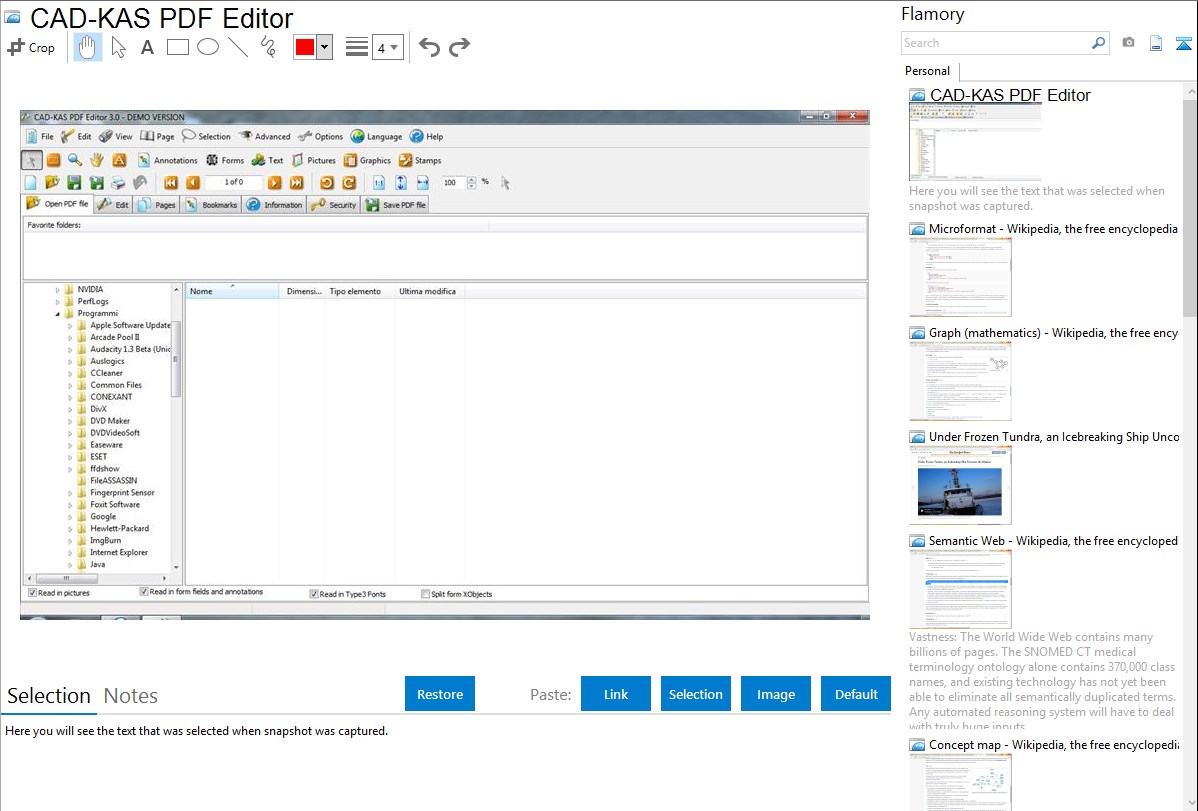Viewport: 1198px width, 811px height.
Task: Toggle 'Read in Type3 Fonts' checkbox
Action: 313,594
